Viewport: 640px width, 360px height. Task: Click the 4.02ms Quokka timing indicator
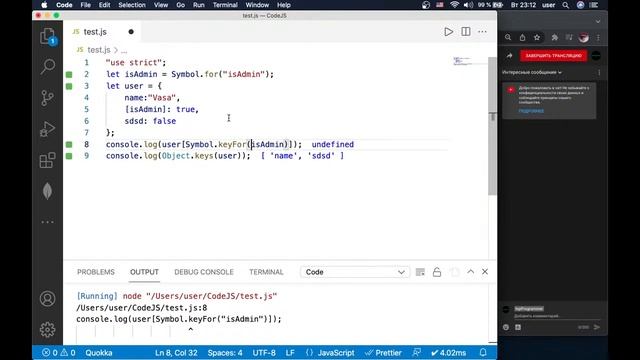pyautogui.click(x=449, y=353)
